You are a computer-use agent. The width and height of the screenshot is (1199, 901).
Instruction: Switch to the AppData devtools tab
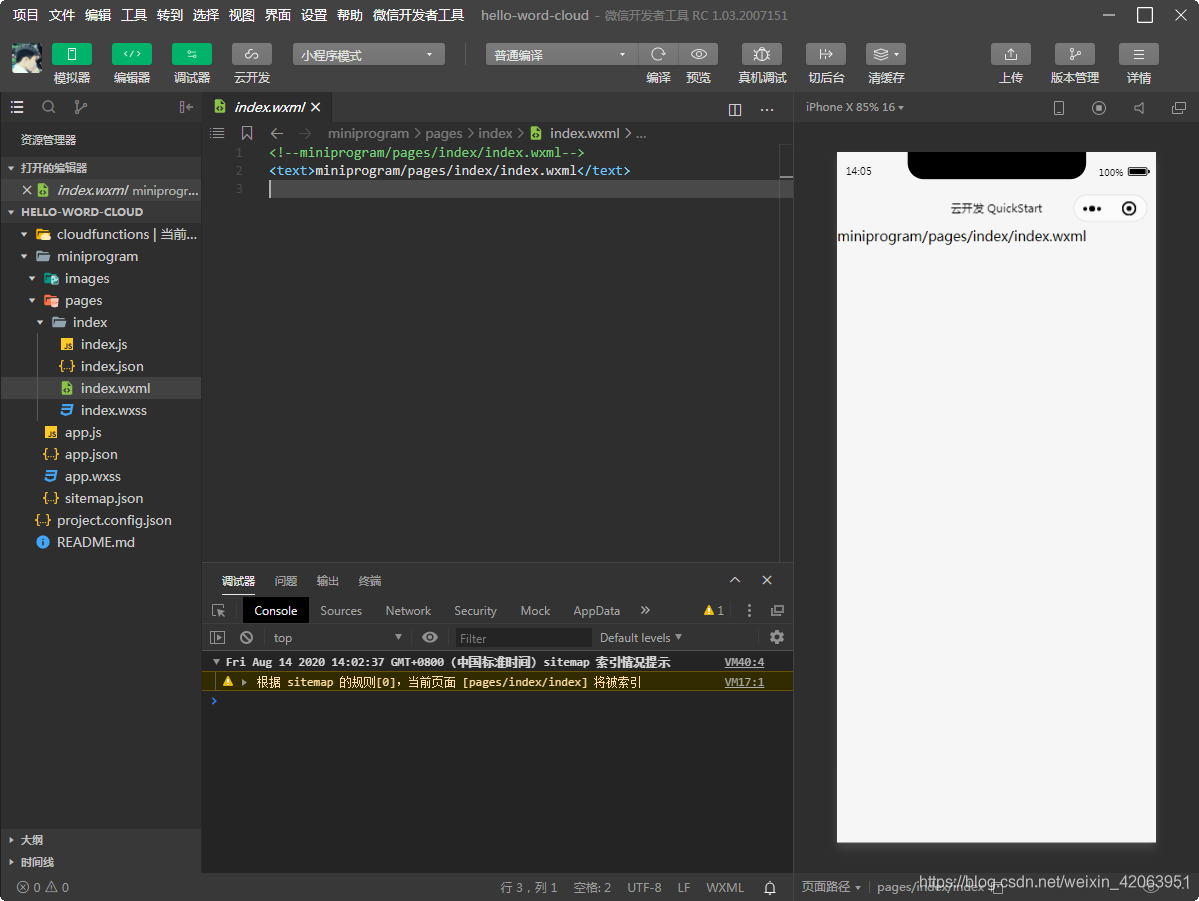596,610
